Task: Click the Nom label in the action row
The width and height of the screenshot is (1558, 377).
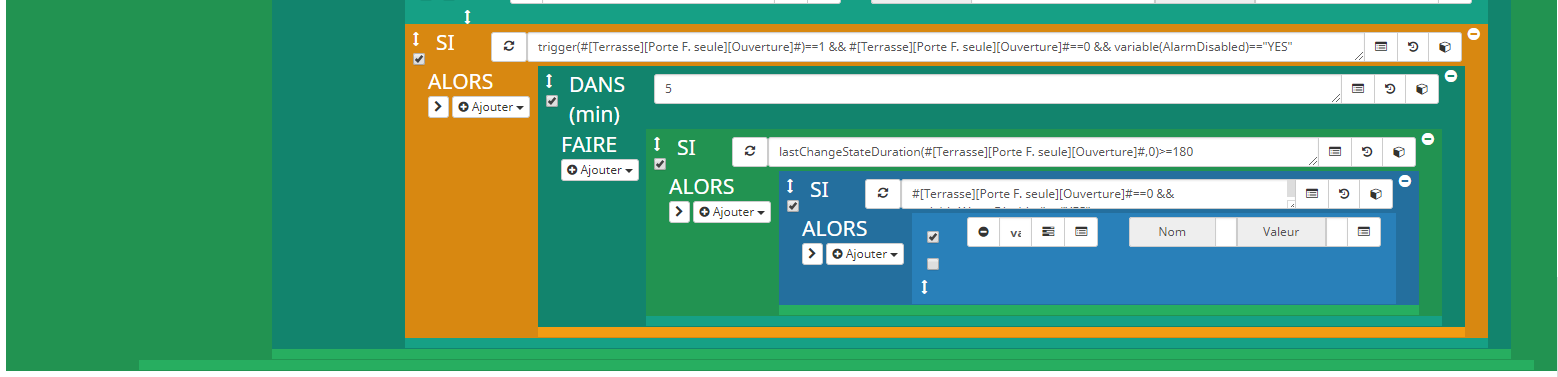Action: (1172, 232)
